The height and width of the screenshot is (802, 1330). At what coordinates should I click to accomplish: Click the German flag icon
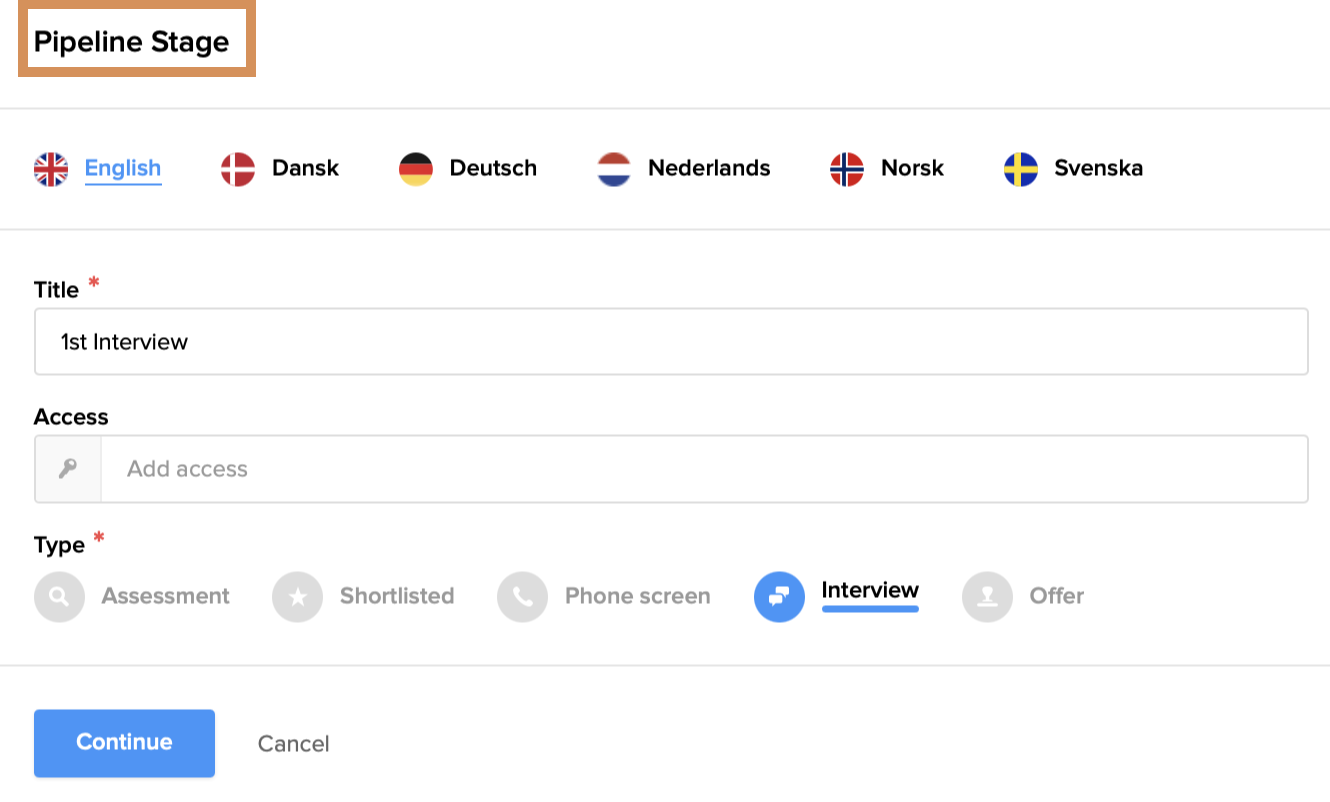(416, 169)
